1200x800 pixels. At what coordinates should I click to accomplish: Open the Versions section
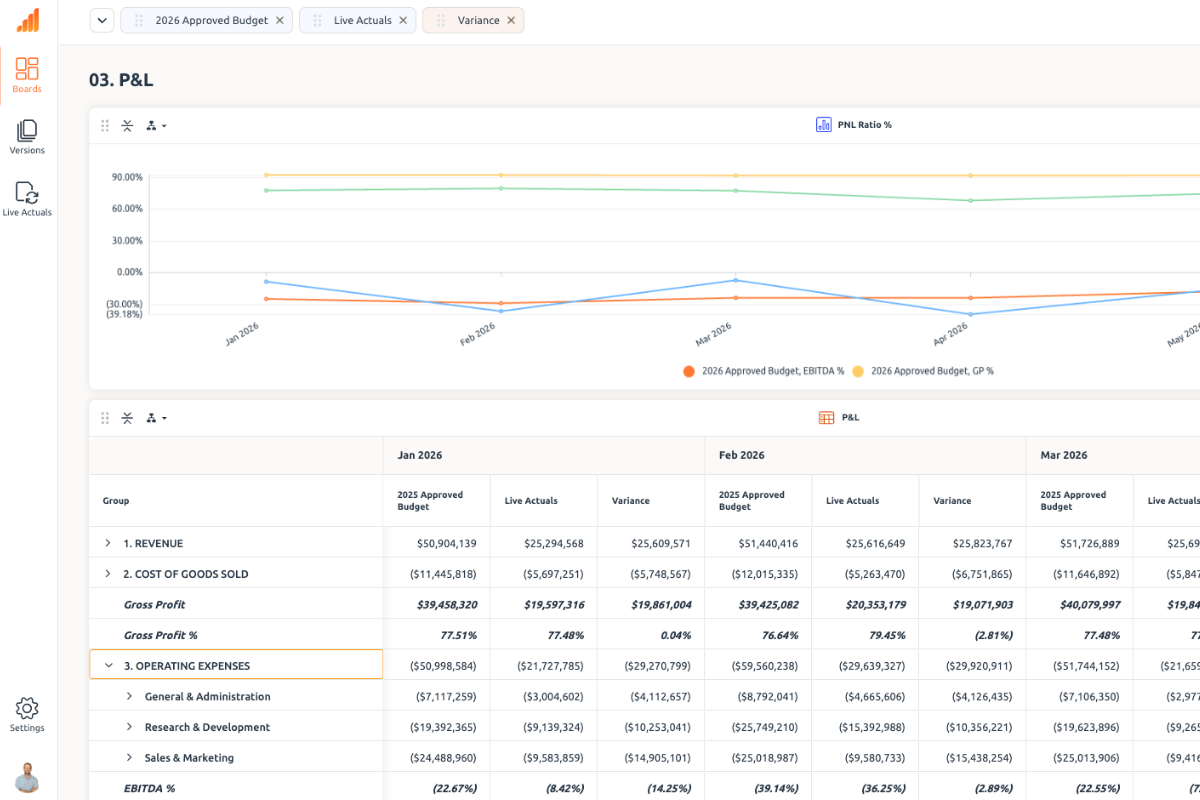pos(27,137)
